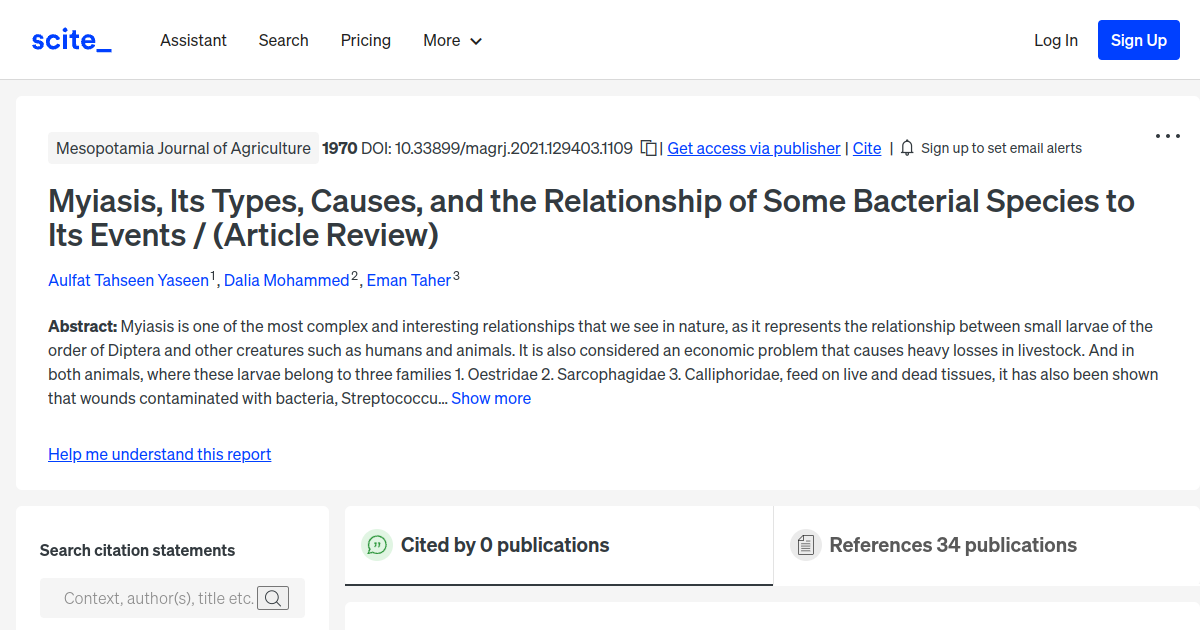Copy the DOI using the copy icon

[648, 147]
